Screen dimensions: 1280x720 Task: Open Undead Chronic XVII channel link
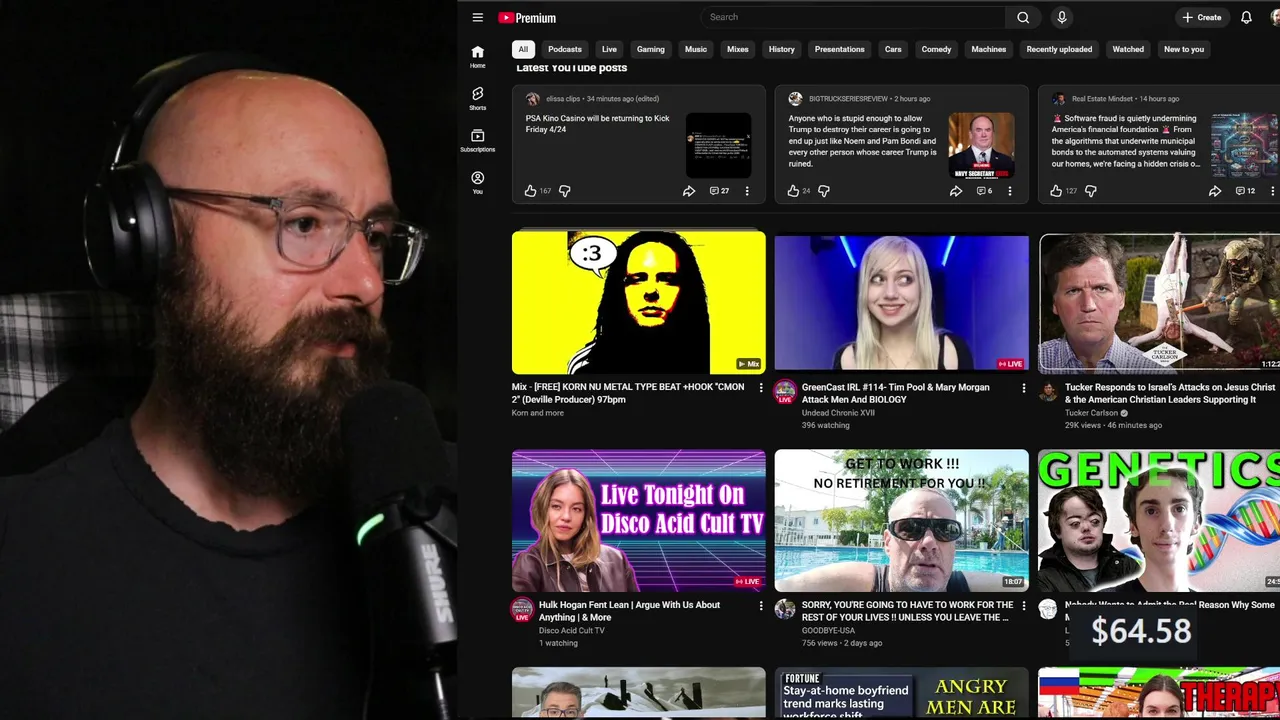coord(838,413)
